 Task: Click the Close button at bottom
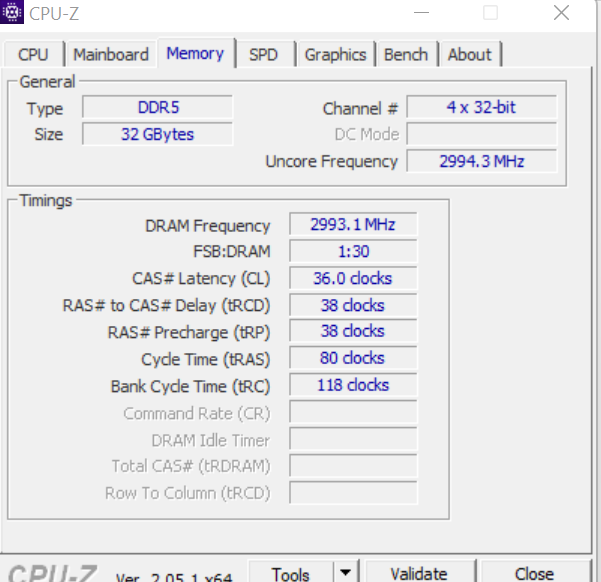click(534, 573)
